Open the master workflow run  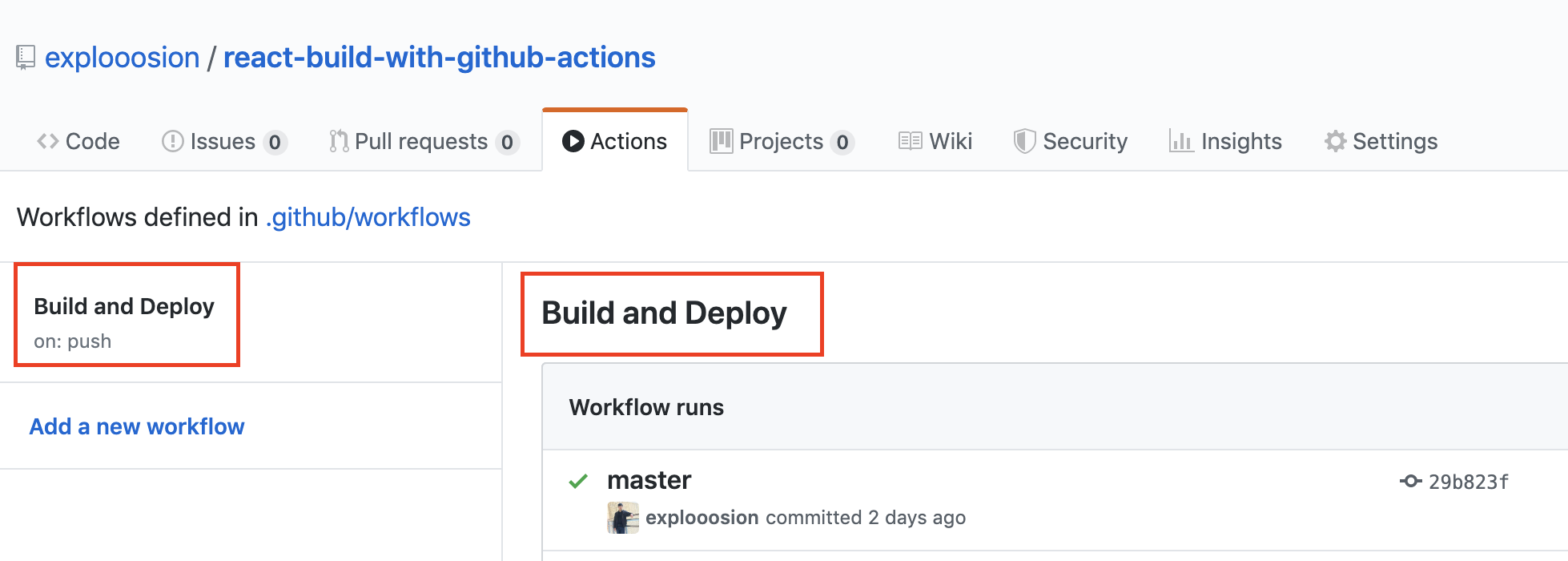649,480
